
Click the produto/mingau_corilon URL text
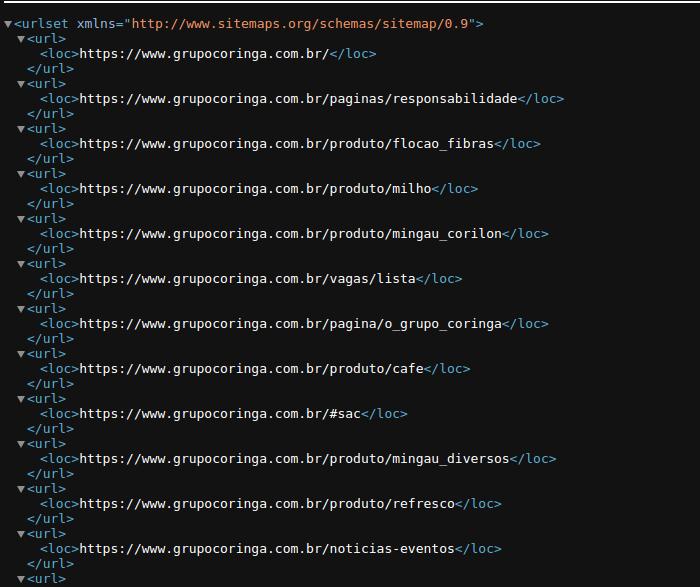coord(291,234)
